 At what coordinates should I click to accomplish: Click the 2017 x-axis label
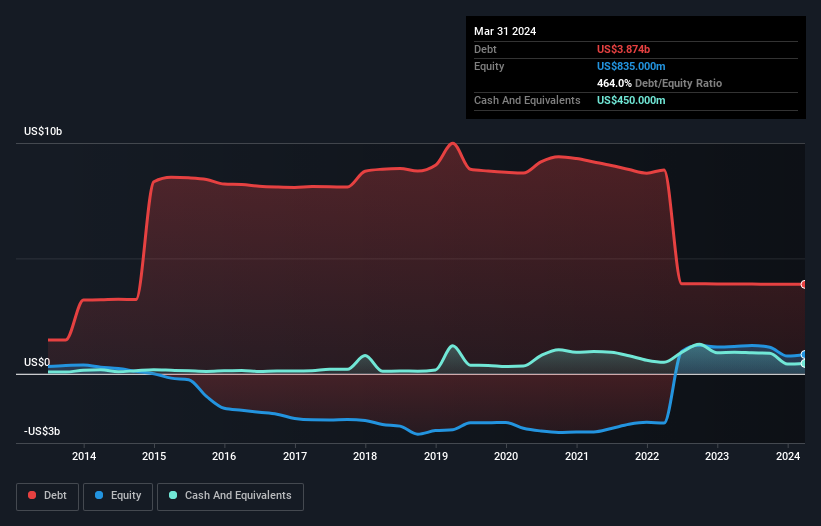click(x=295, y=456)
